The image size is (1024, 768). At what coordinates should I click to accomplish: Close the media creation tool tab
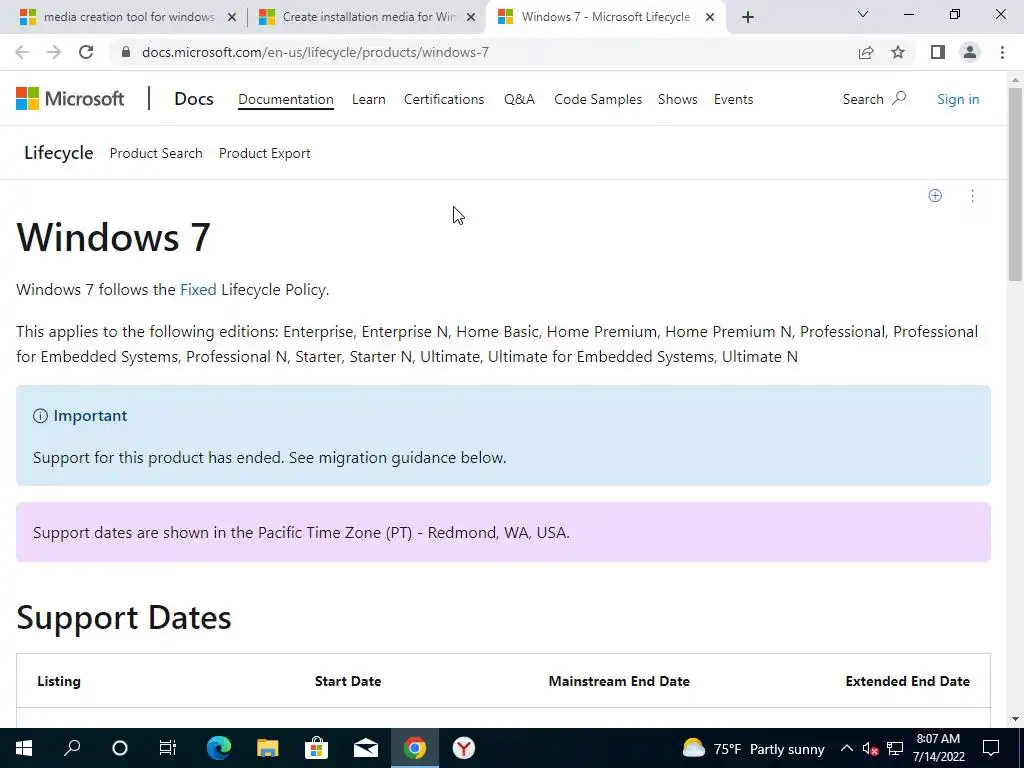point(232,17)
